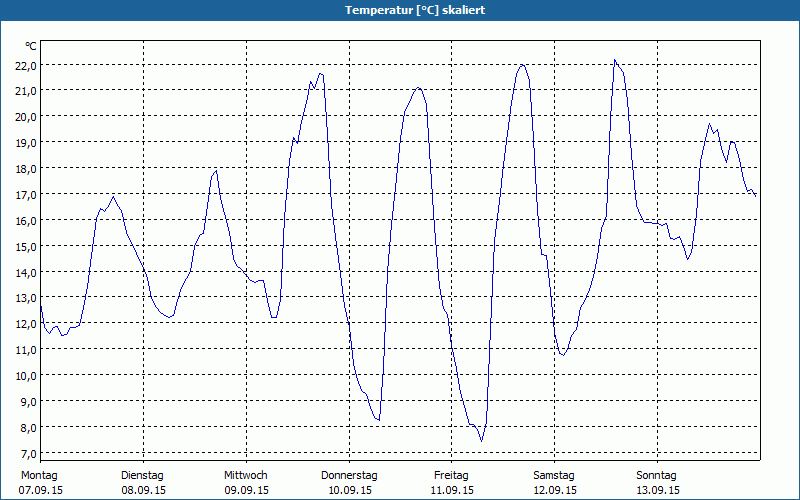Click the 20,0 y-axis label

coord(26,117)
